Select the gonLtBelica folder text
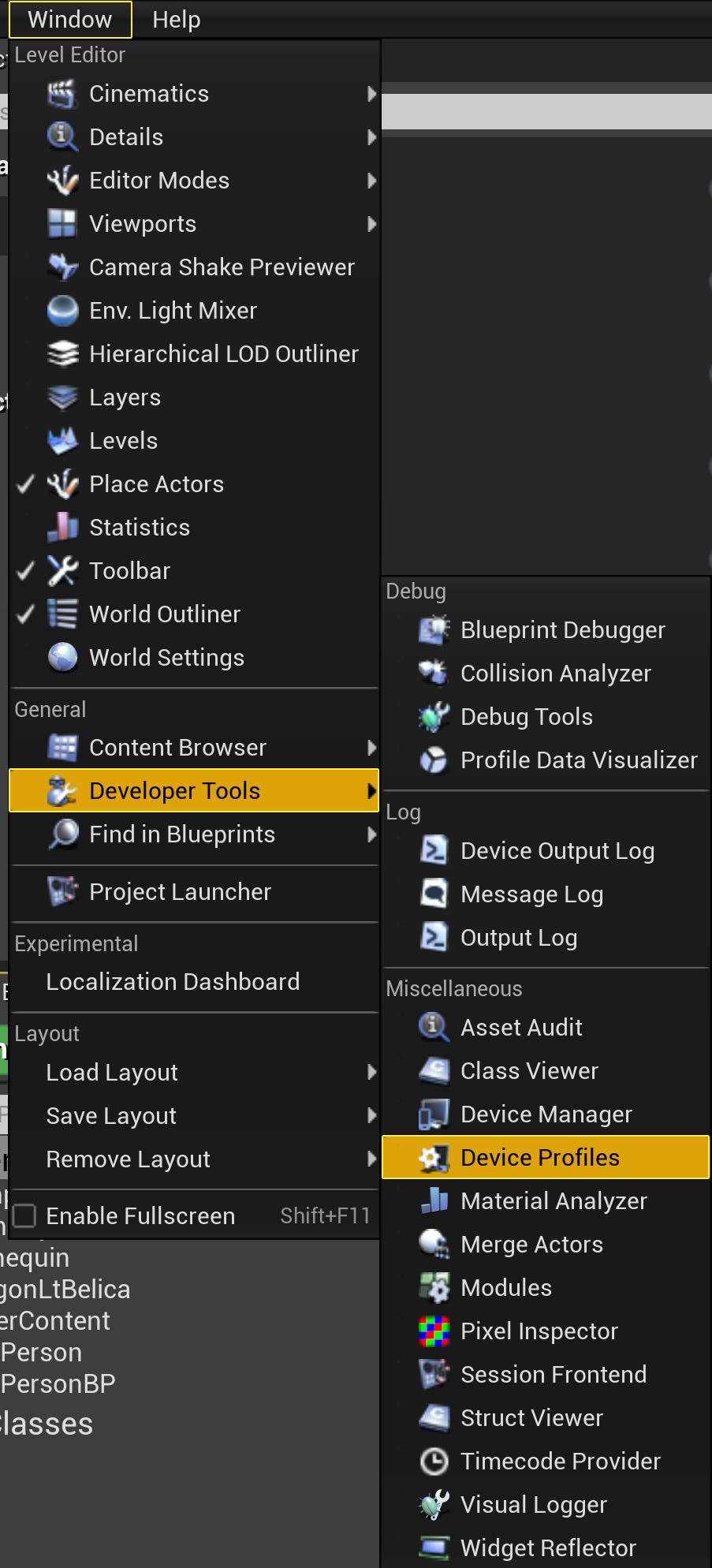 point(65,1290)
